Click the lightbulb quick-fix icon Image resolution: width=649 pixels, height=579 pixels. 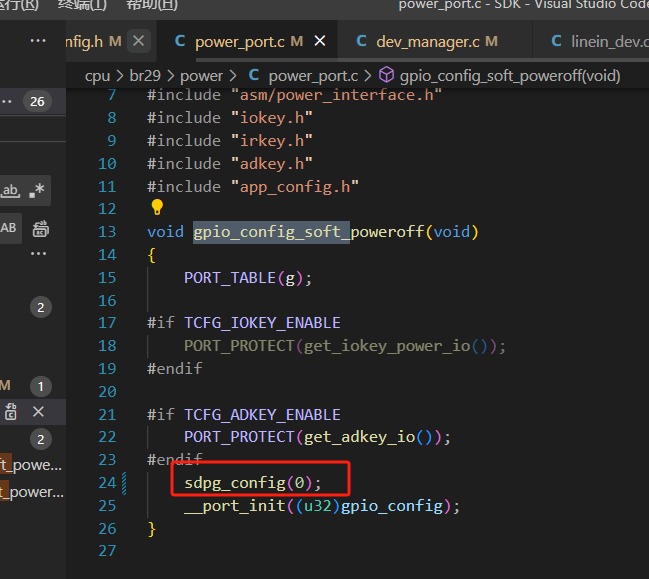(x=157, y=207)
